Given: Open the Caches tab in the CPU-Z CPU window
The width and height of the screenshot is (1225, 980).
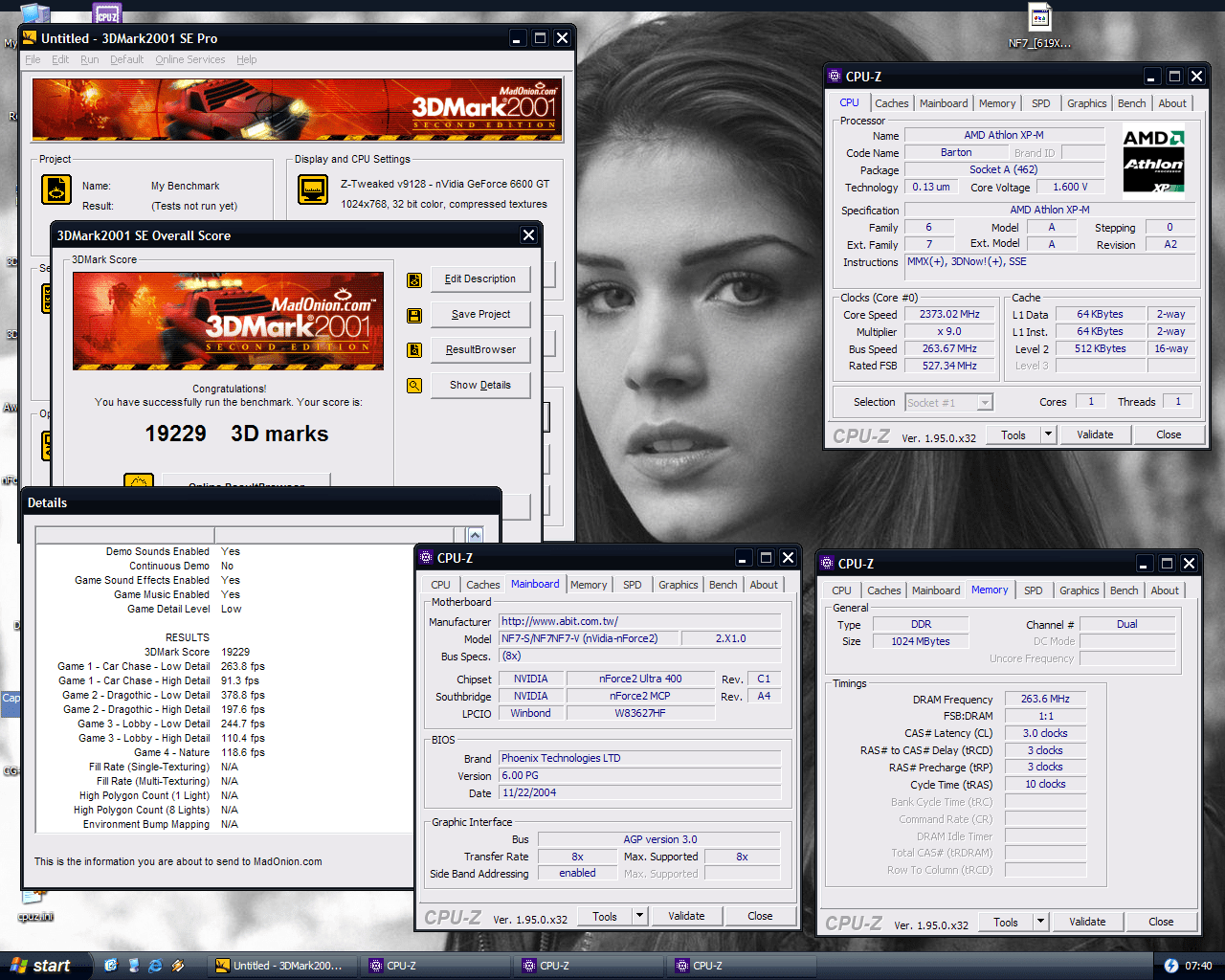Looking at the screenshot, I should (892, 103).
